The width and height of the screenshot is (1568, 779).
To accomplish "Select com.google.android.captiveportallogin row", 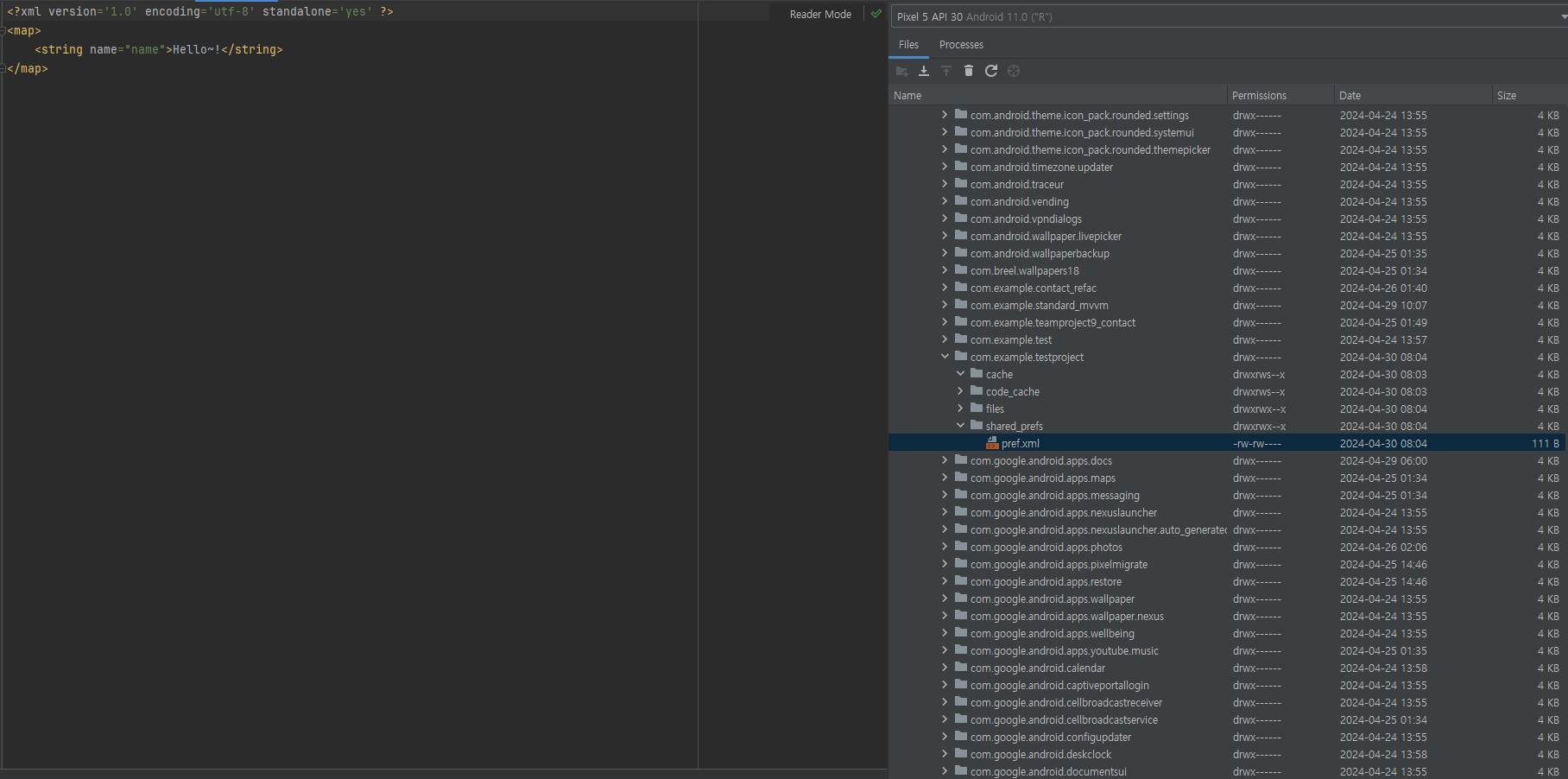I will [1228, 685].
